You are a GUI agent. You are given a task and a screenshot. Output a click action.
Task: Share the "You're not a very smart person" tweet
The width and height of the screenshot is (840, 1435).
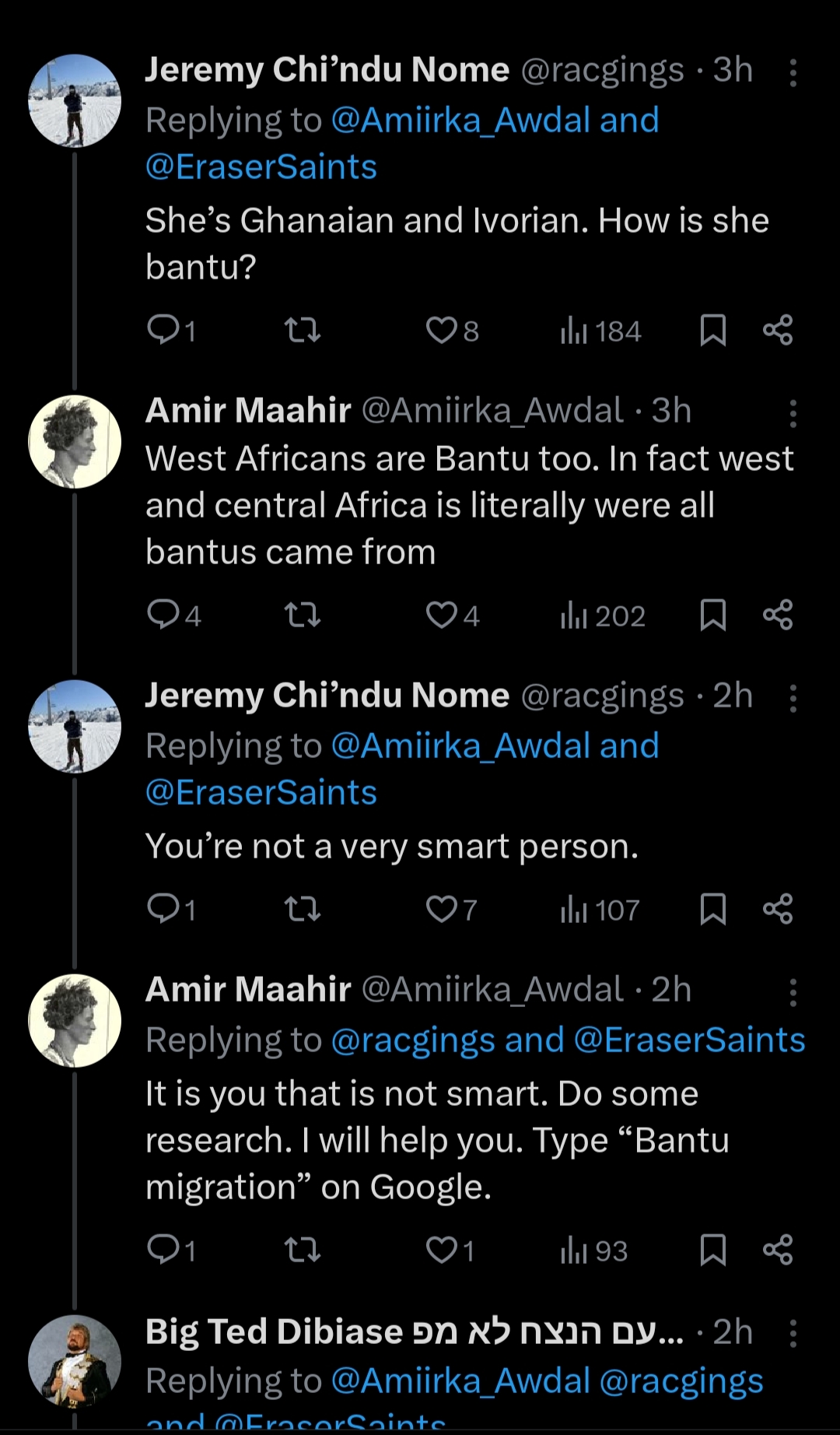777,909
